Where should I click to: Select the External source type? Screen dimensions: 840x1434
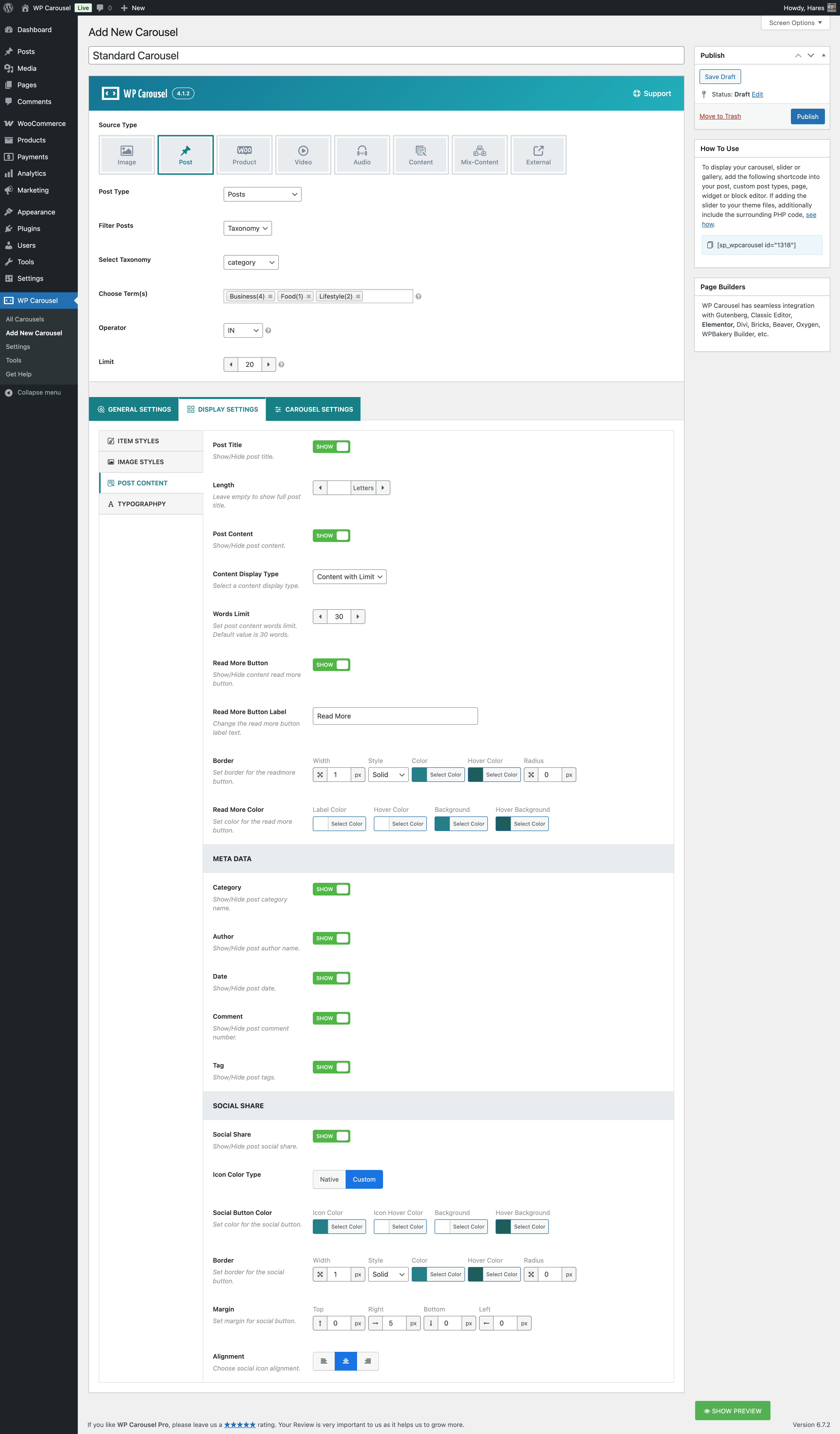coord(539,155)
